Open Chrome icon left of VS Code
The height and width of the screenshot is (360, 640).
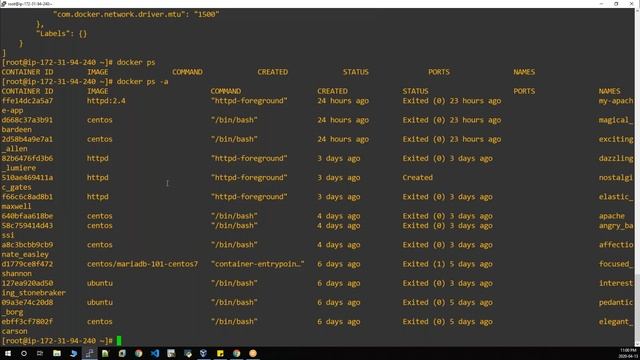click(138, 353)
